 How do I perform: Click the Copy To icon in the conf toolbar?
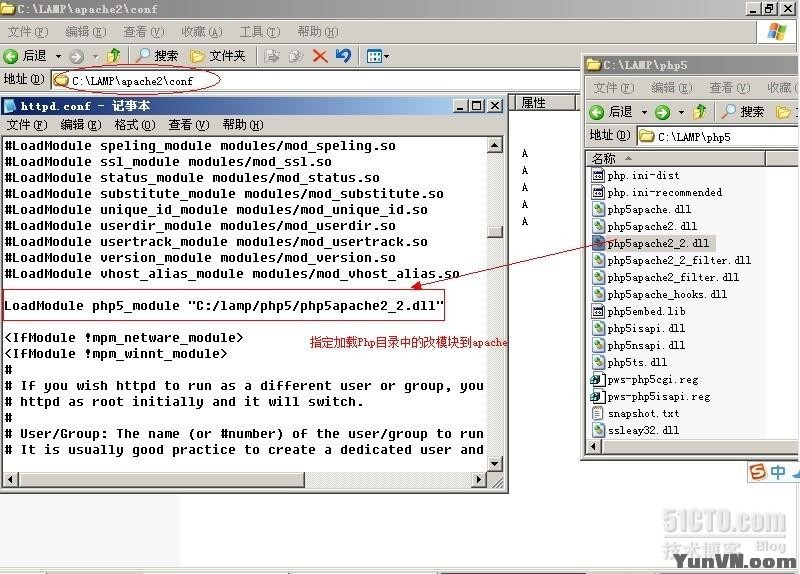tap(296, 56)
